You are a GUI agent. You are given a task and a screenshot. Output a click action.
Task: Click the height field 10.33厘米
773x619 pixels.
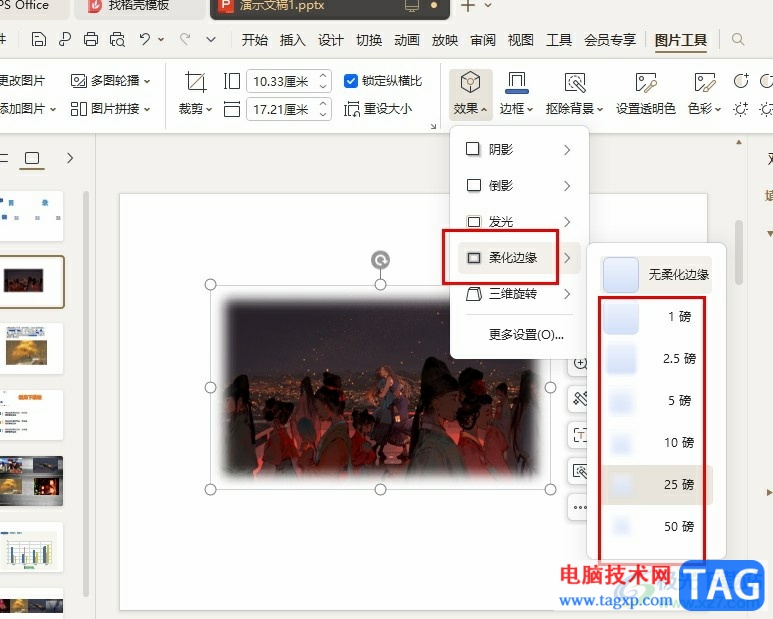pos(283,81)
